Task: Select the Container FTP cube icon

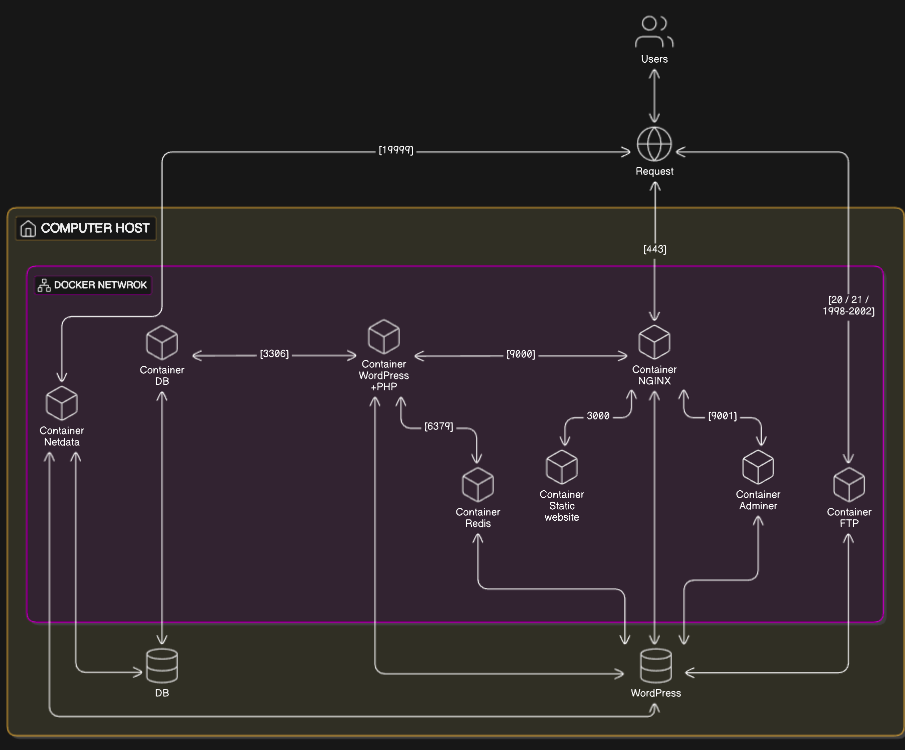Action: tap(849, 485)
